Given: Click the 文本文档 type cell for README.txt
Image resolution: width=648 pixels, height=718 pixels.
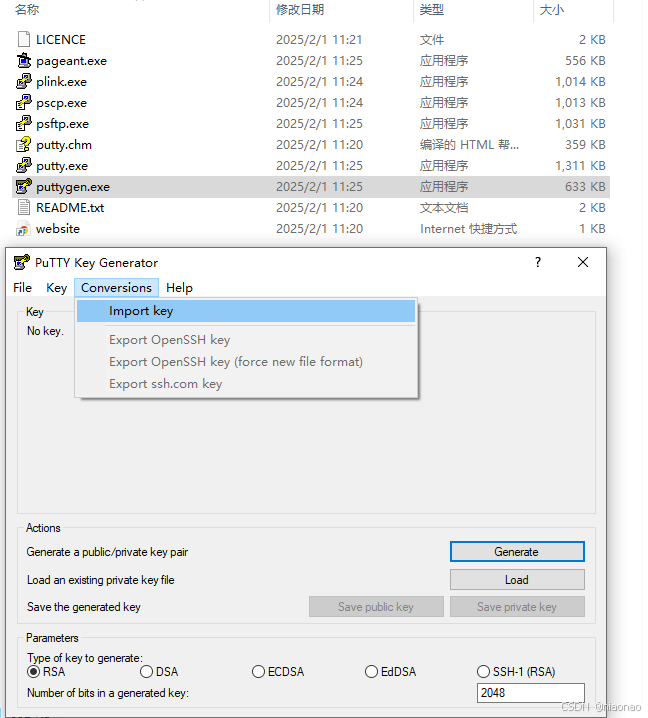Looking at the screenshot, I should tap(444, 208).
